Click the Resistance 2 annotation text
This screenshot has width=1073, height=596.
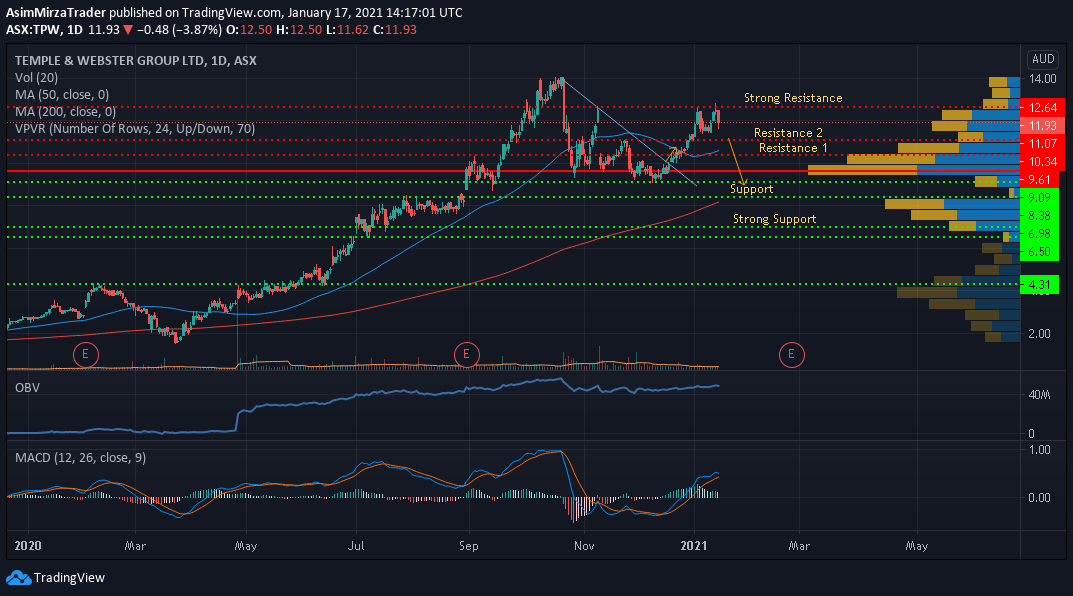pos(788,133)
